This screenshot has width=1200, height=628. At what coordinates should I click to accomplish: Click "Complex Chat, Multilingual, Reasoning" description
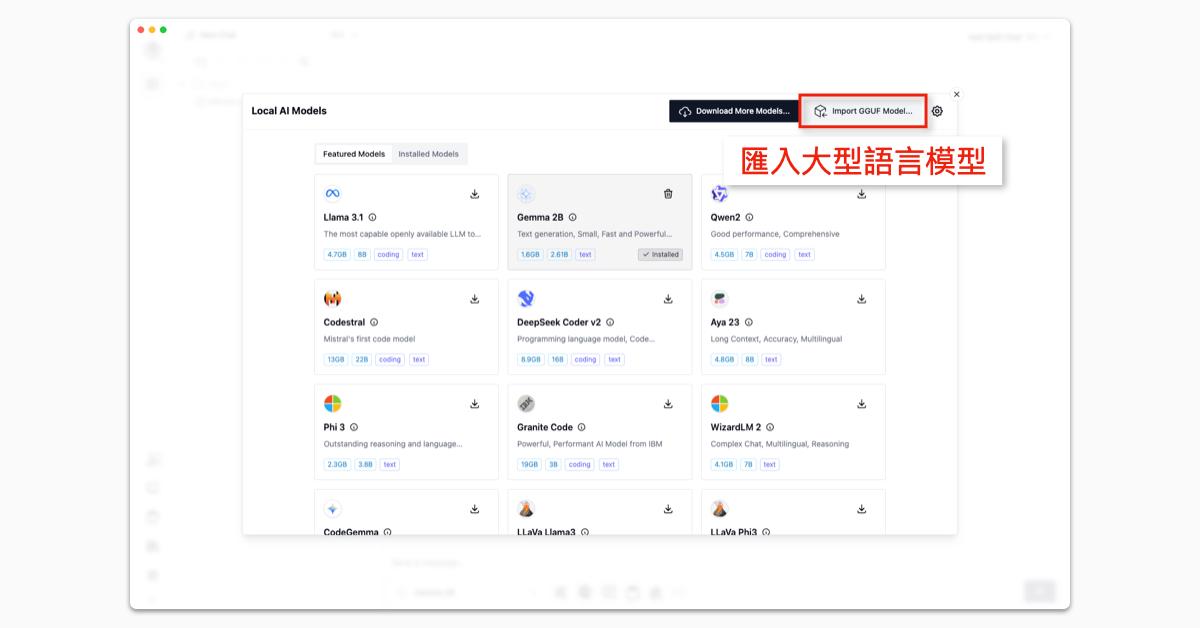click(x=780, y=444)
